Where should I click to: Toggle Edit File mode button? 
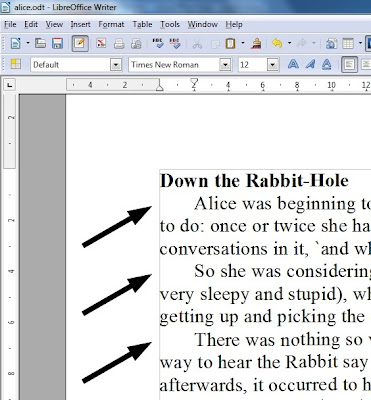[x=80, y=43]
